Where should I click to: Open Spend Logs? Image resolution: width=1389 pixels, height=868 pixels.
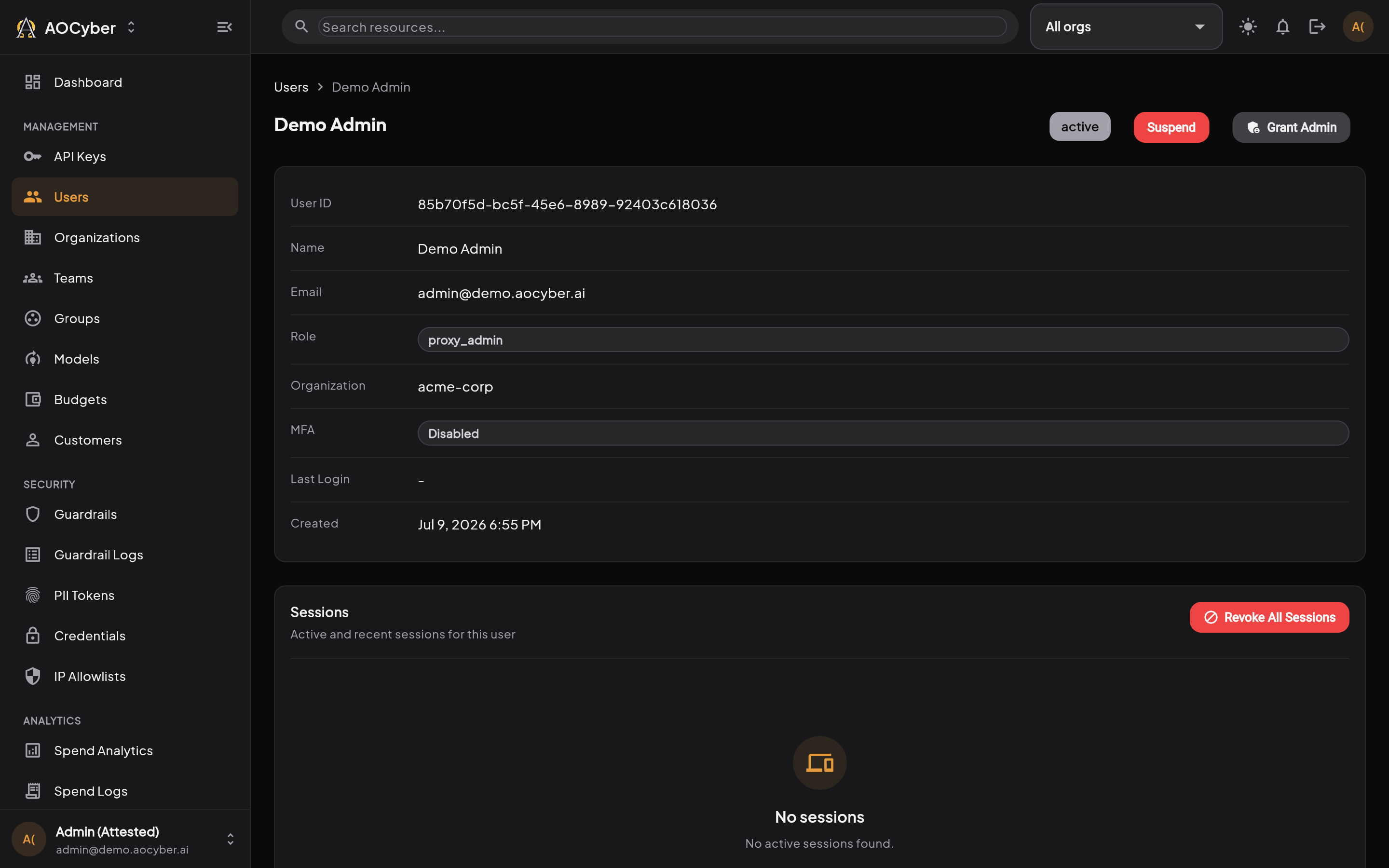pos(124,791)
